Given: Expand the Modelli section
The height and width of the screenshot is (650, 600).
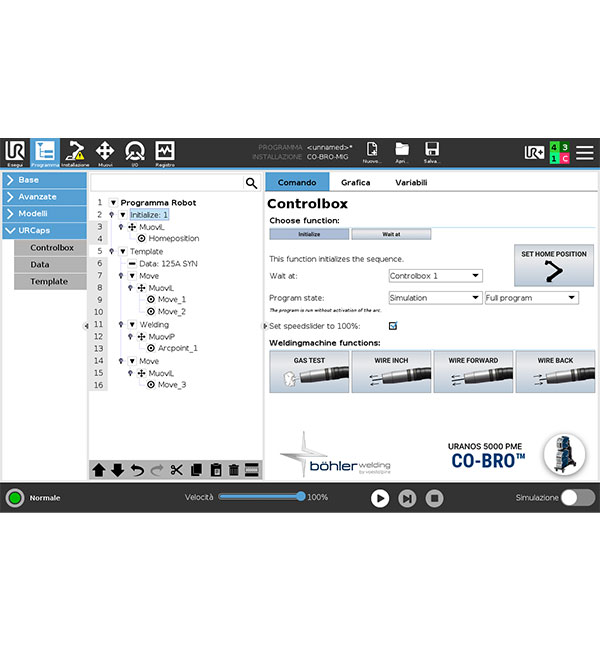Looking at the screenshot, I should pyautogui.click(x=44, y=213).
